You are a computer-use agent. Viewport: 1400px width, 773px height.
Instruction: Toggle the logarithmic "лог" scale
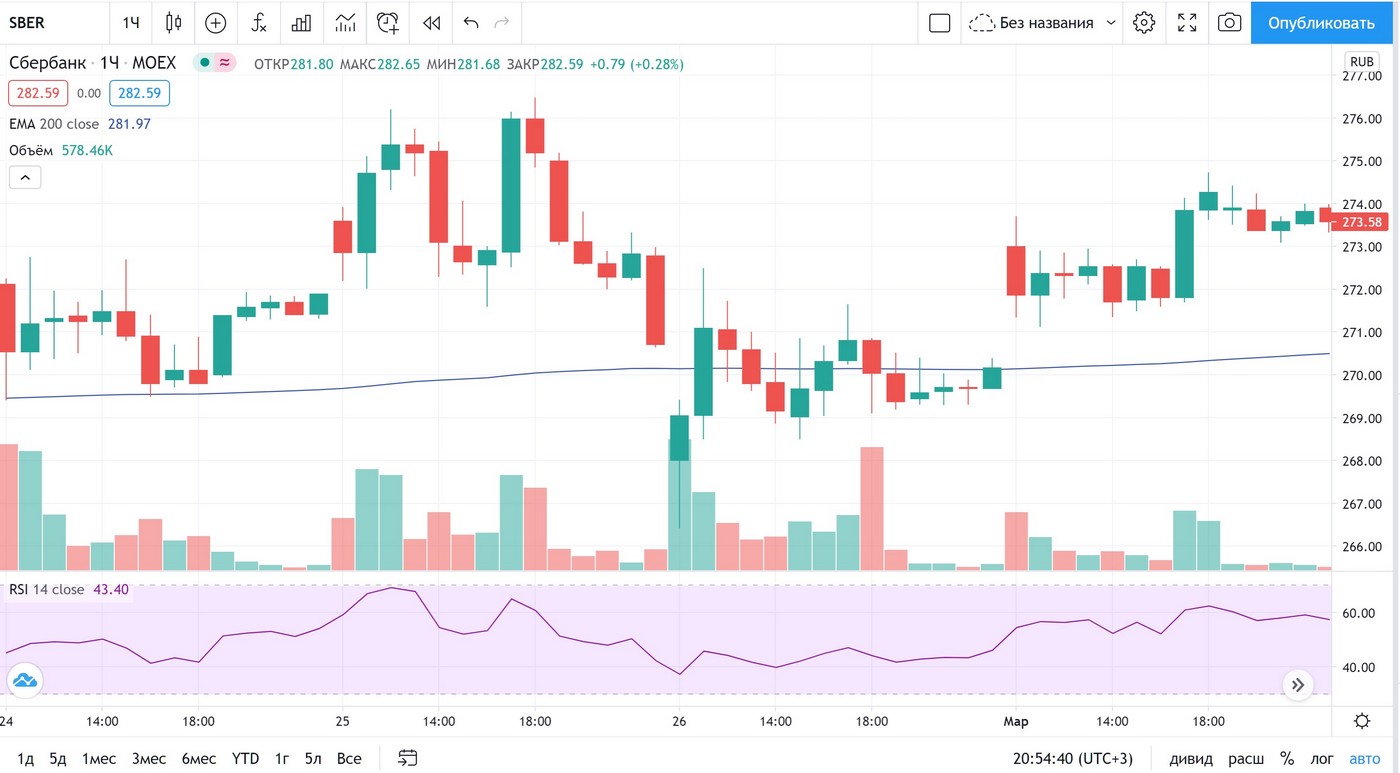pos(1322,758)
